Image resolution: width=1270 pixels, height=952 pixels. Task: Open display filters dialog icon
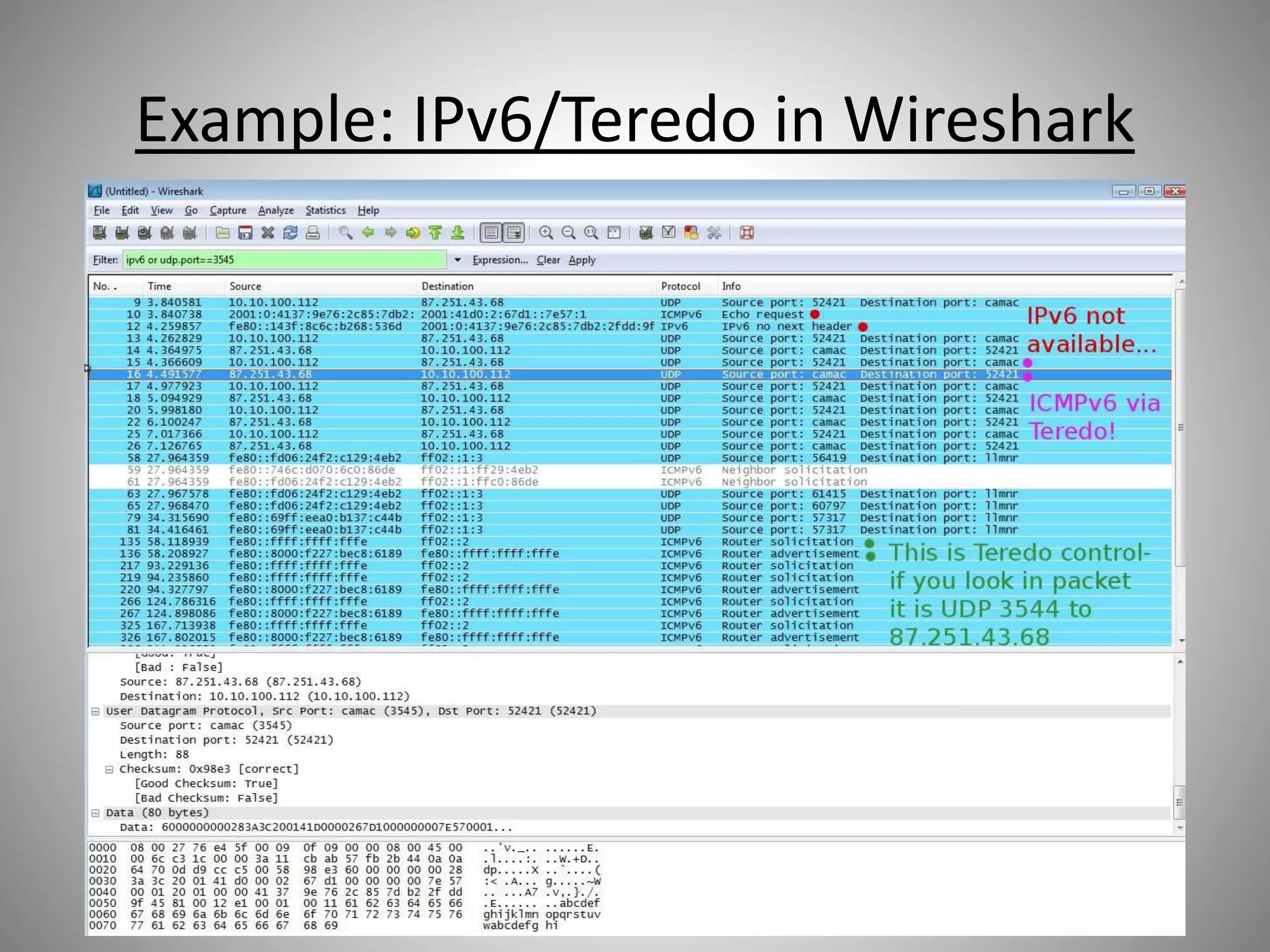tap(668, 233)
